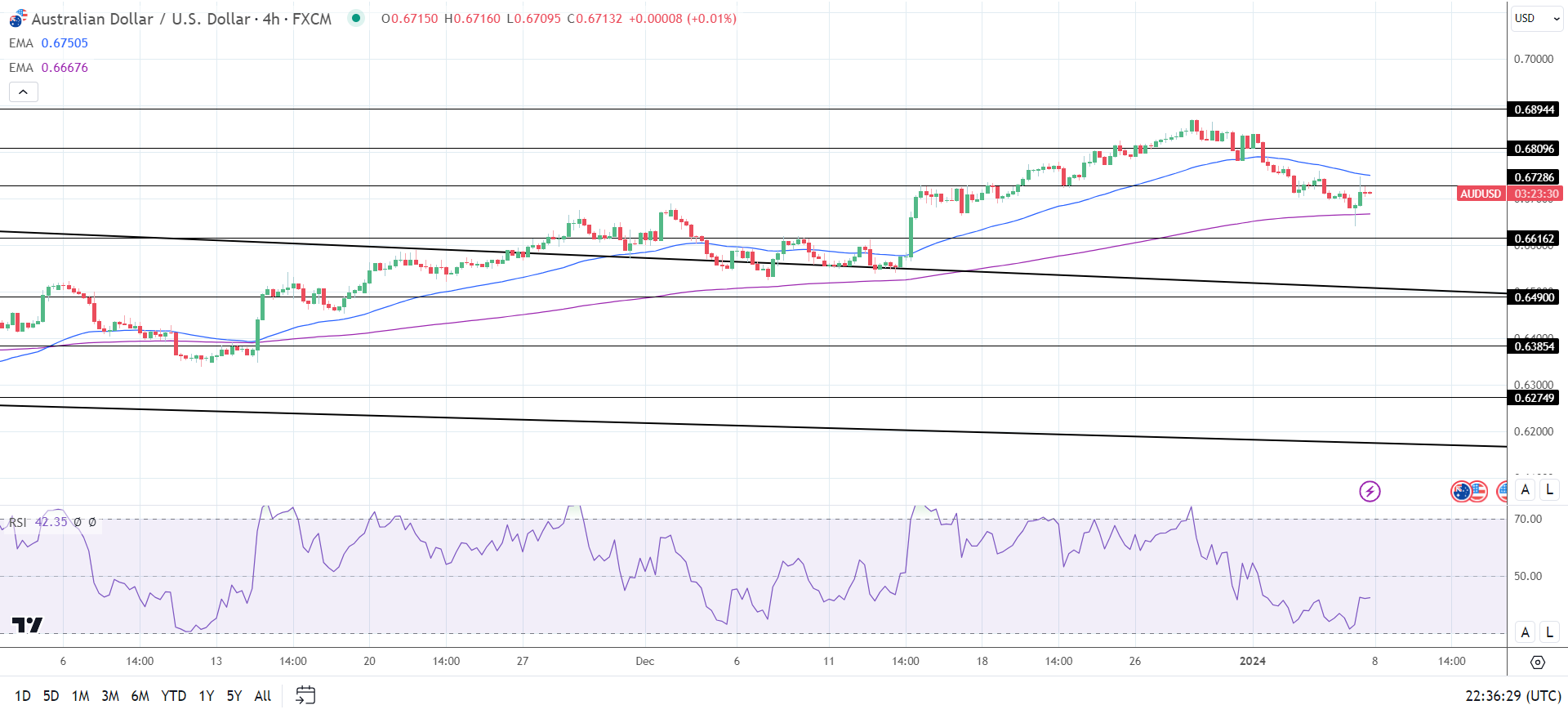Screen dimensions: 1568x714
Task: Click the 0.63854 price level label
Action: point(1534,346)
